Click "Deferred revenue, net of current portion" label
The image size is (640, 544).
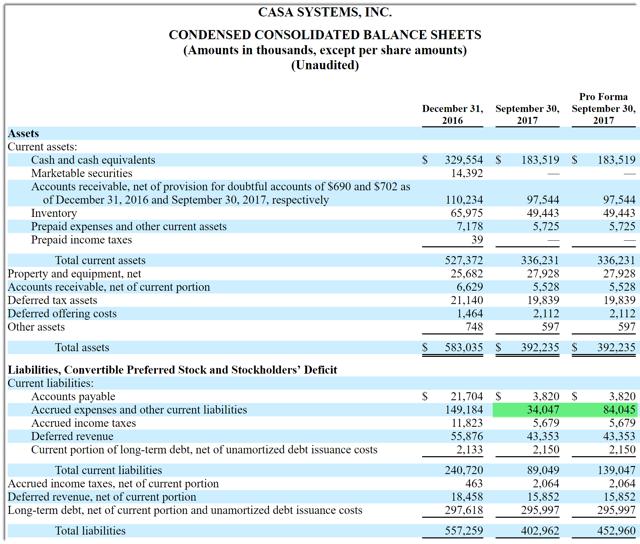102,497
